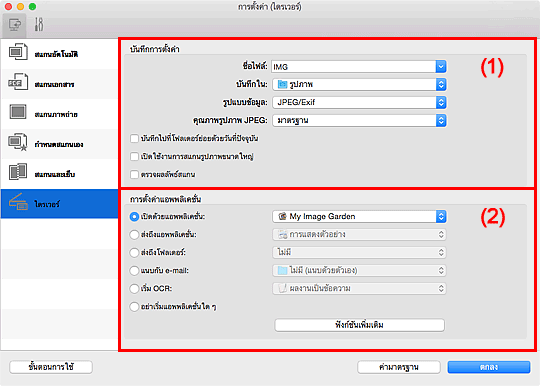Open the ไดรเวอร์ sidebar entry
This screenshot has height=386, width=540.
click(x=59, y=204)
